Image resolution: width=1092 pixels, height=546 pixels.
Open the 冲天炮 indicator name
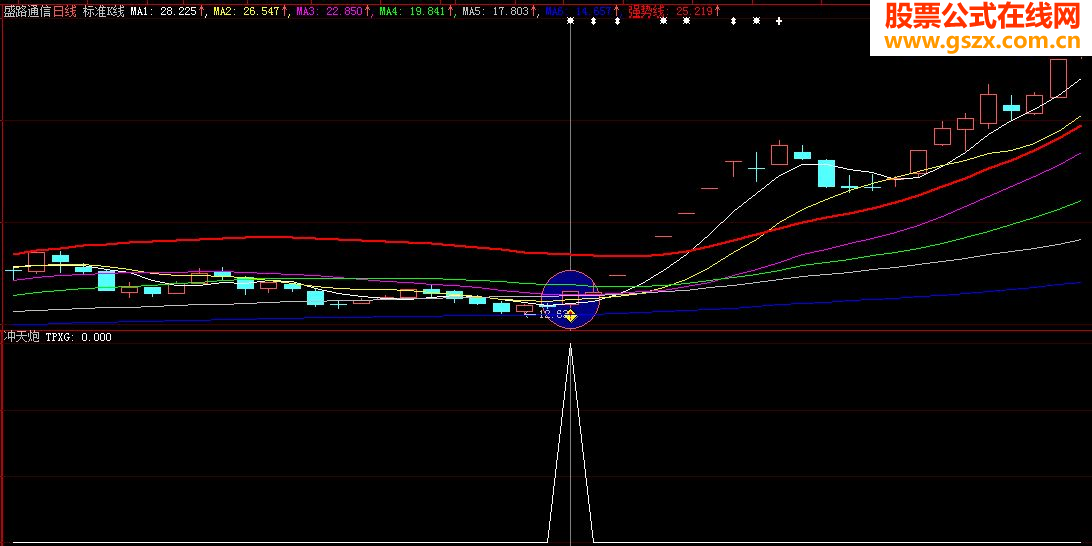point(22,337)
